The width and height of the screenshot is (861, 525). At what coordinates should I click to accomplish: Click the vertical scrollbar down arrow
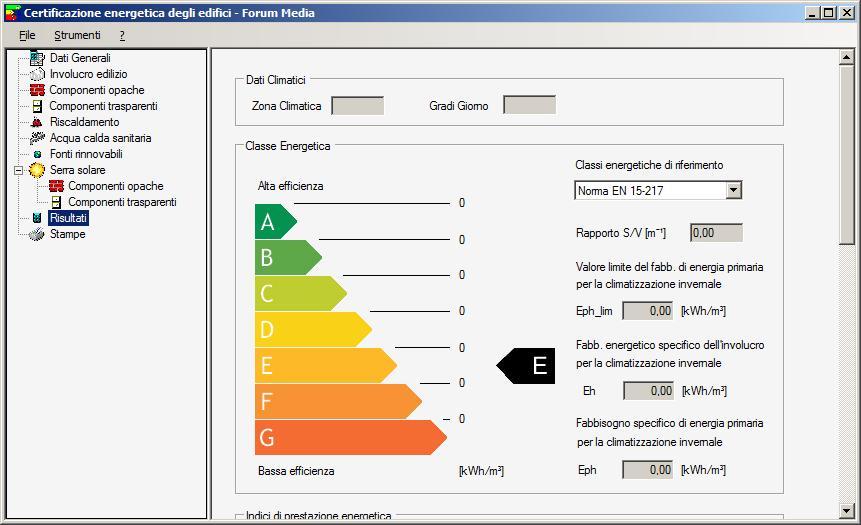847,516
